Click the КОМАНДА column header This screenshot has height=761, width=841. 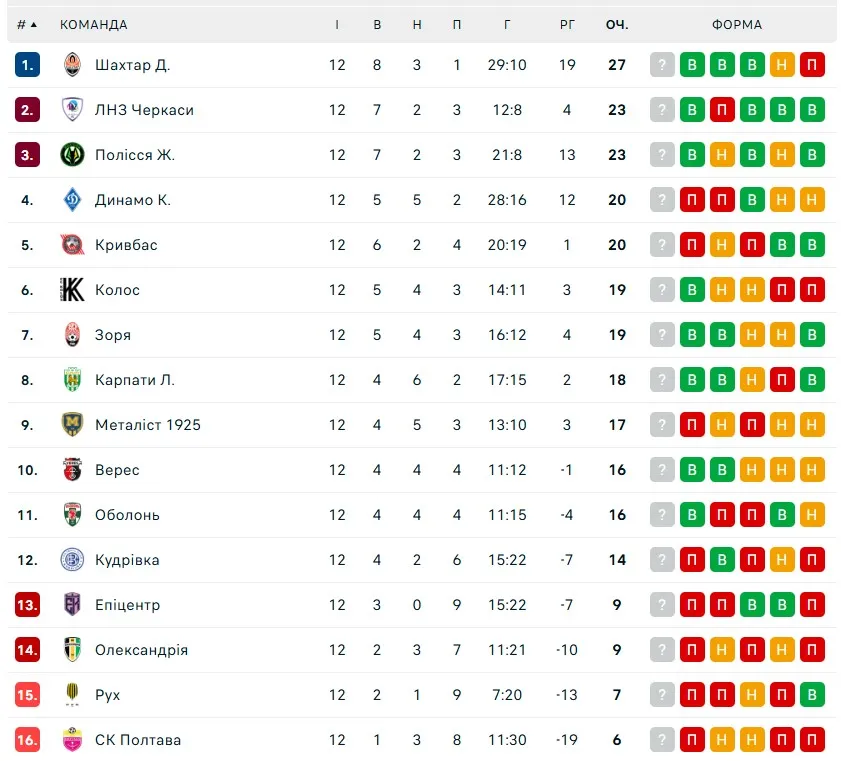(94, 24)
